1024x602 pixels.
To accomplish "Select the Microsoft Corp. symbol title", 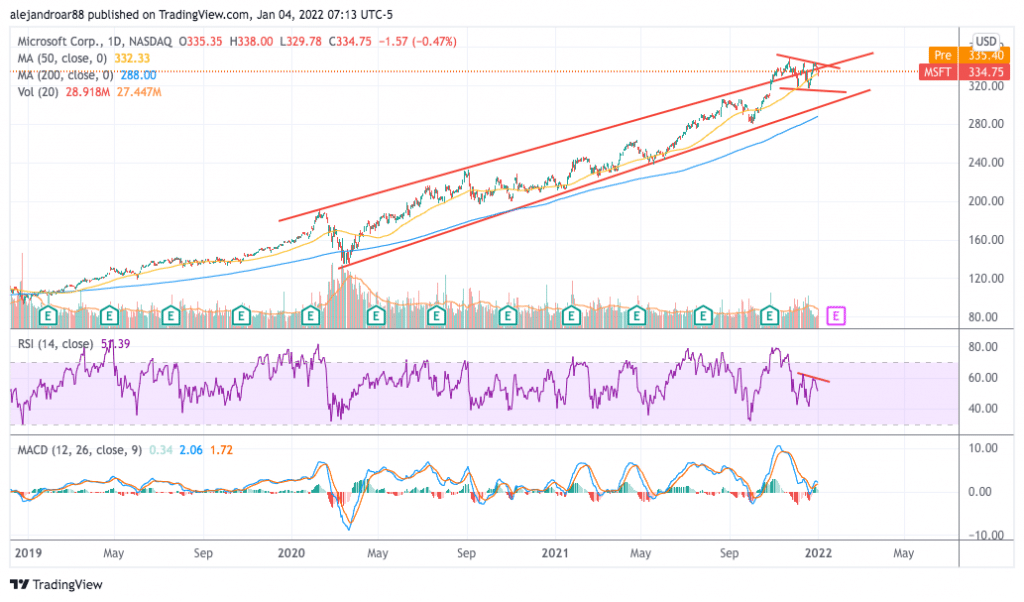I will 95,41.
